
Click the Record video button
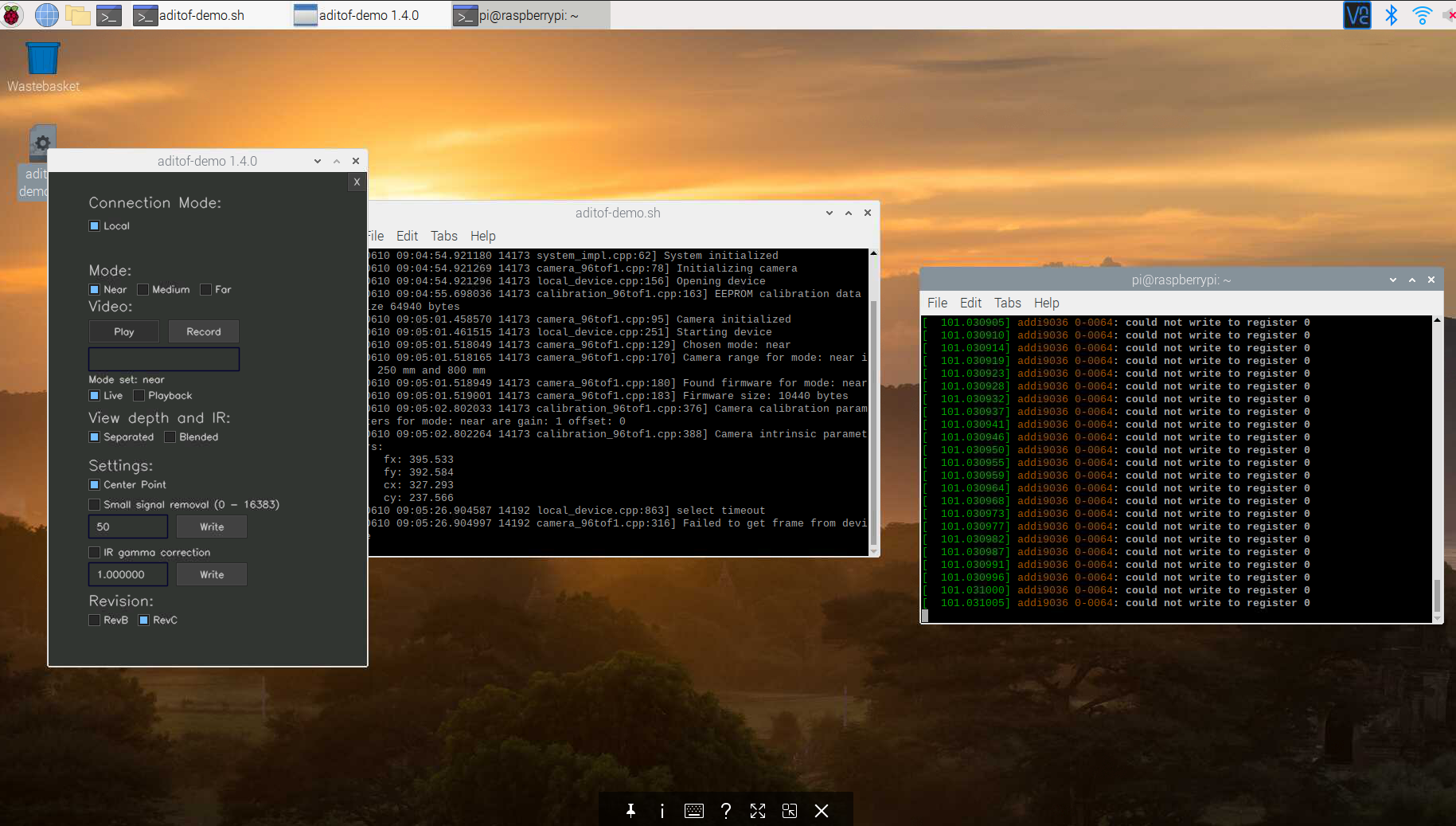pyautogui.click(x=204, y=332)
